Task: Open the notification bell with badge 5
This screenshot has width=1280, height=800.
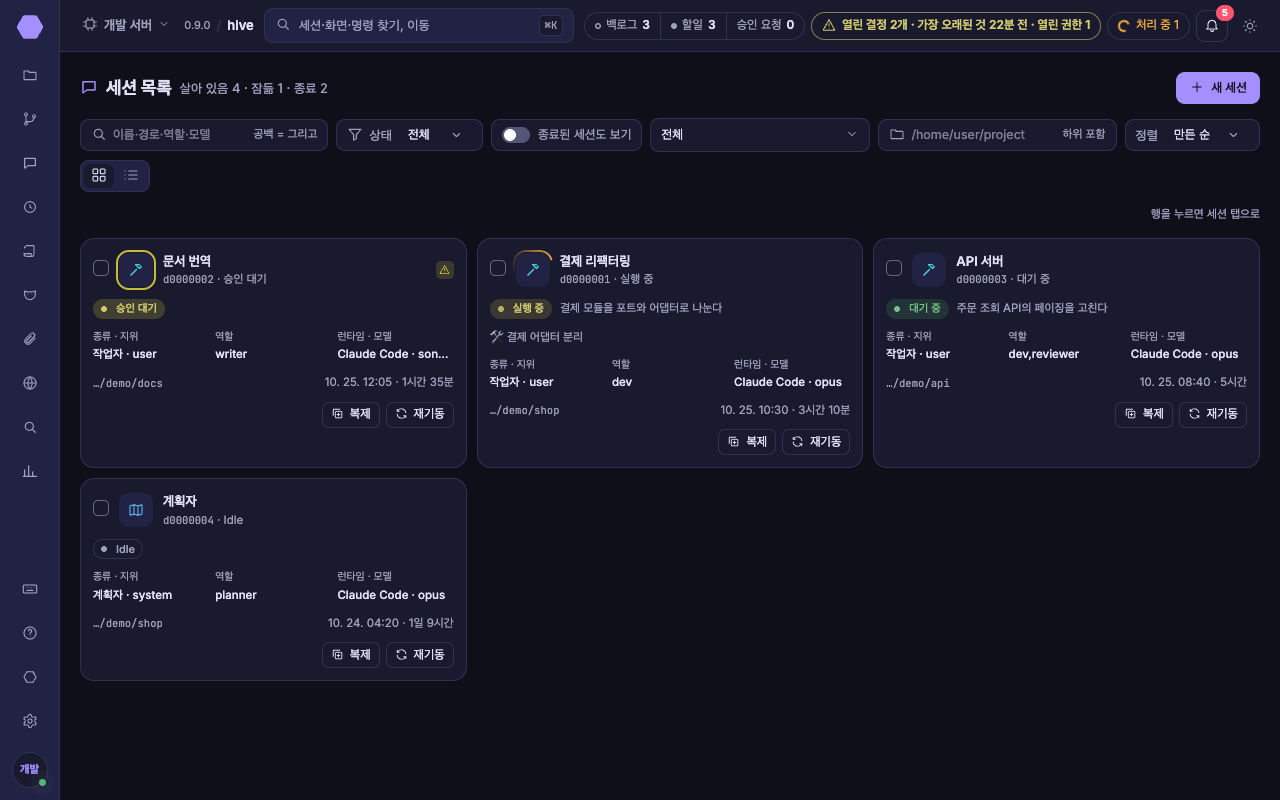Action: point(1212,25)
